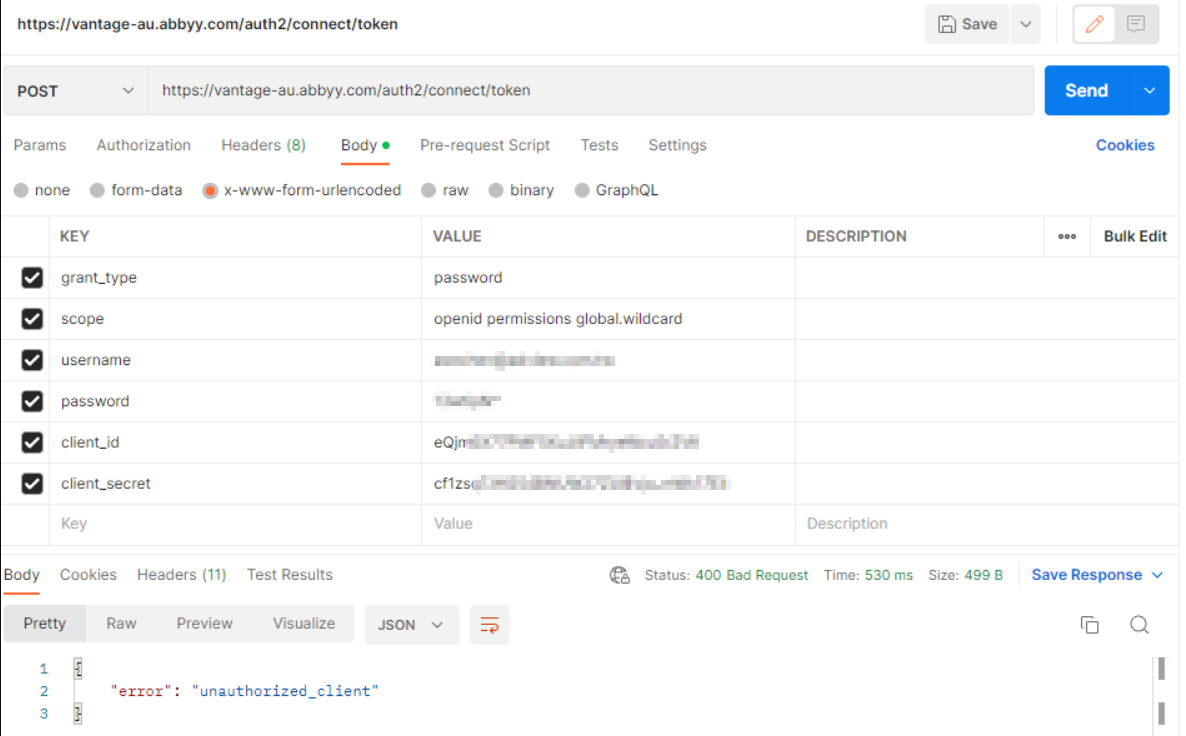The image size is (1186, 736).
Task: Switch to the Tests tab
Action: click(x=599, y=145)
